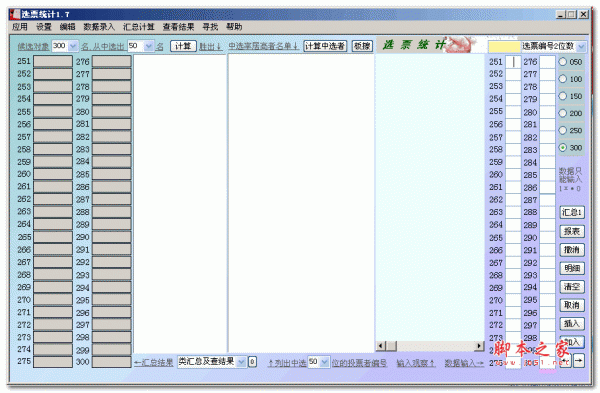Click the 汇总1 button

point(572,212)
